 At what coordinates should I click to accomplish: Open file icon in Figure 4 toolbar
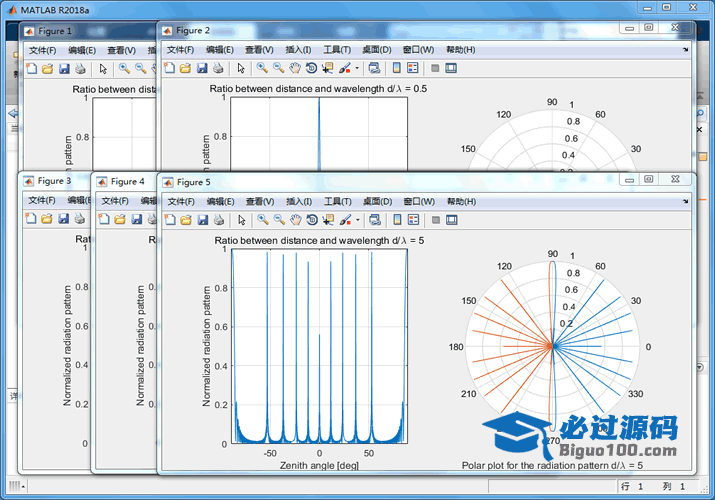(x=120, y=220)
